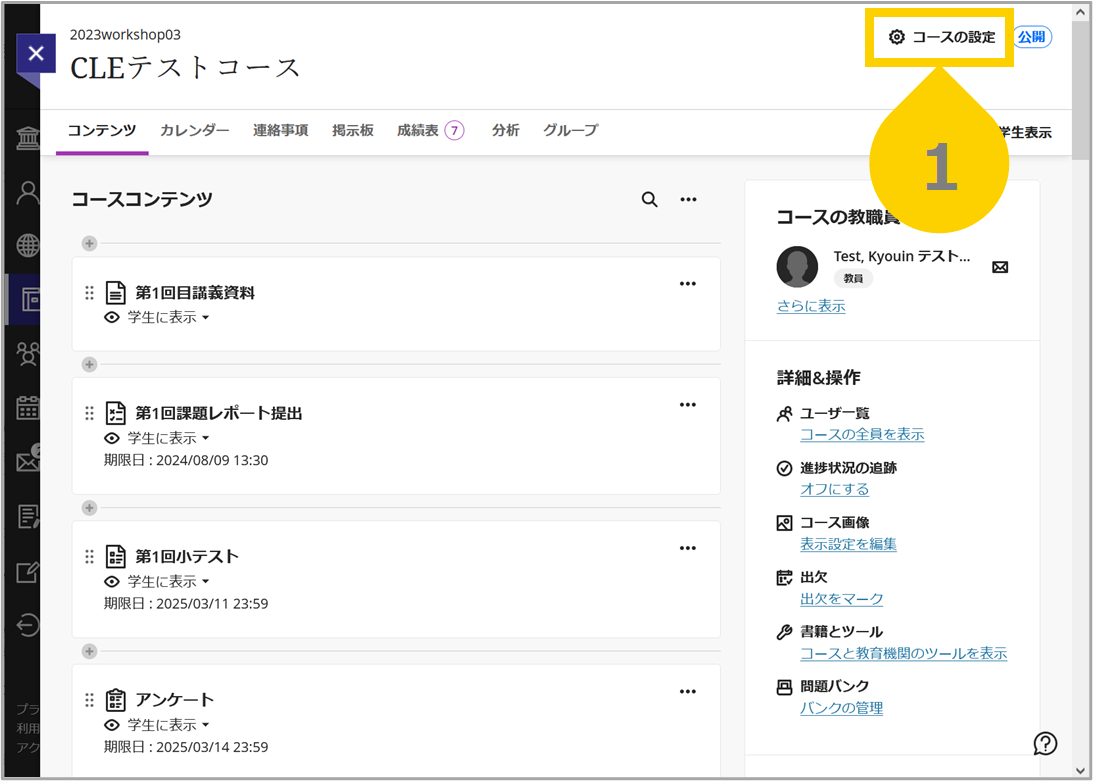Expand 学生に表示 dropdown for 第1回小テスト
This screenshot has width=1093, height=781.
coord(168,582)
